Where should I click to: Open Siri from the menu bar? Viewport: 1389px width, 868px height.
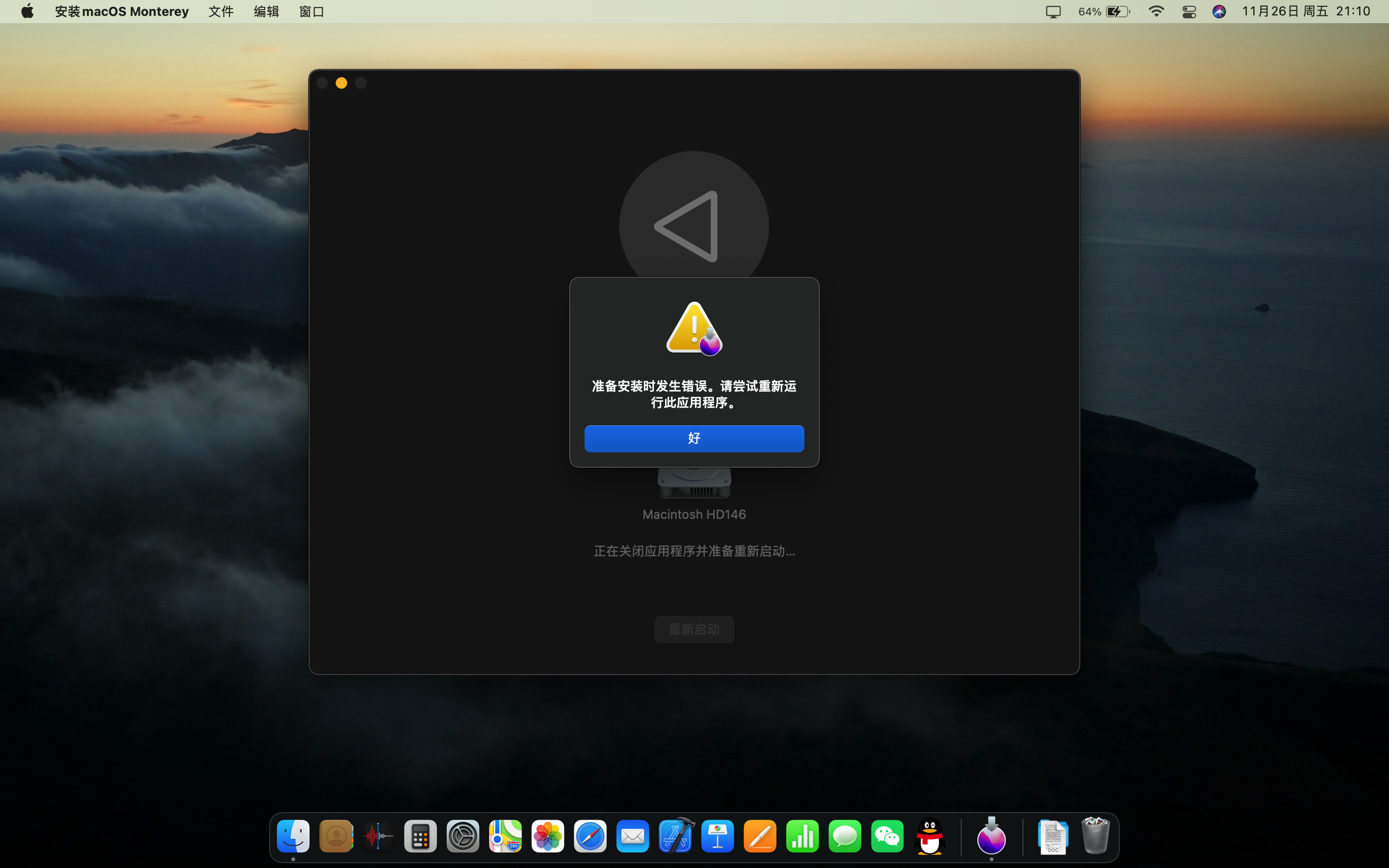point(1219,12)
